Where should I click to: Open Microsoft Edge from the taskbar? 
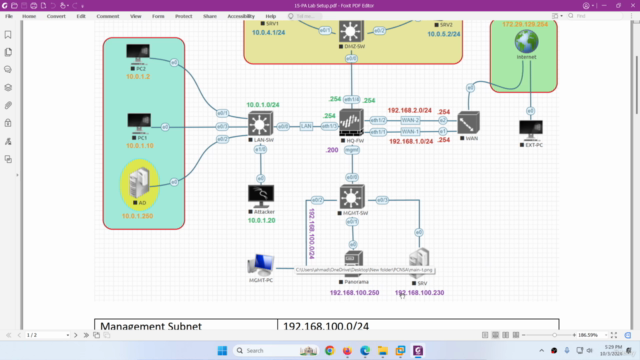365,351
